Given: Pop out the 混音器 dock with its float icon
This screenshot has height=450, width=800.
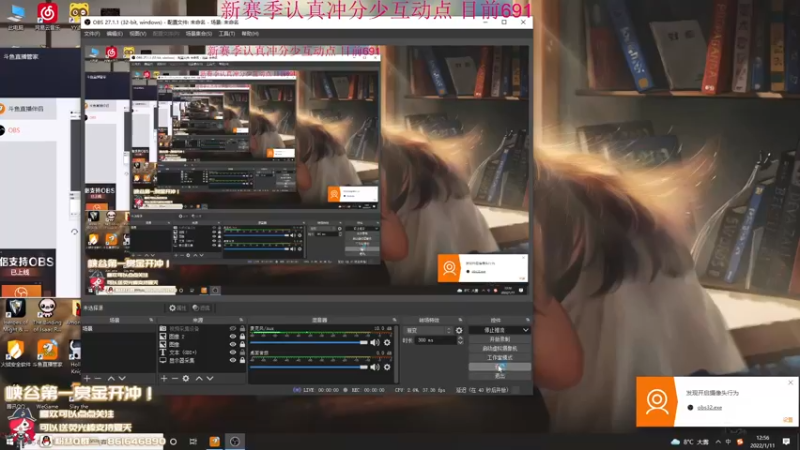Looking at the screenshot, I should coord(394,320).
